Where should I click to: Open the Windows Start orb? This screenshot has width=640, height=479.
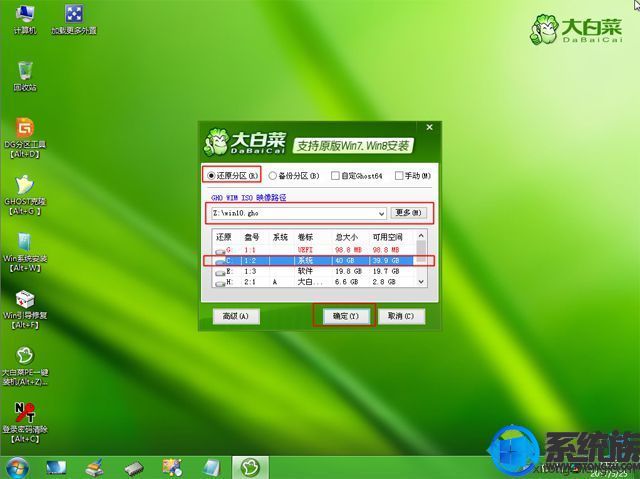coord(17,468)
